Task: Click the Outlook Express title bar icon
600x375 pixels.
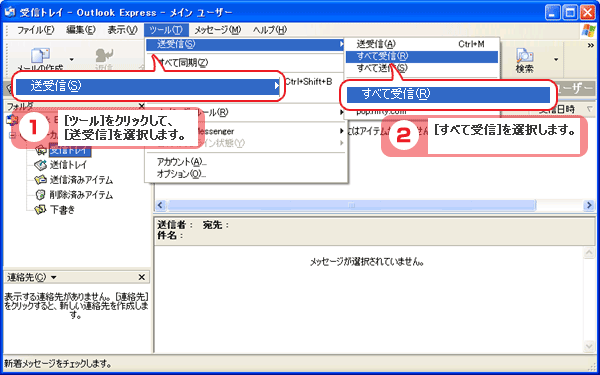Action: 9,12
